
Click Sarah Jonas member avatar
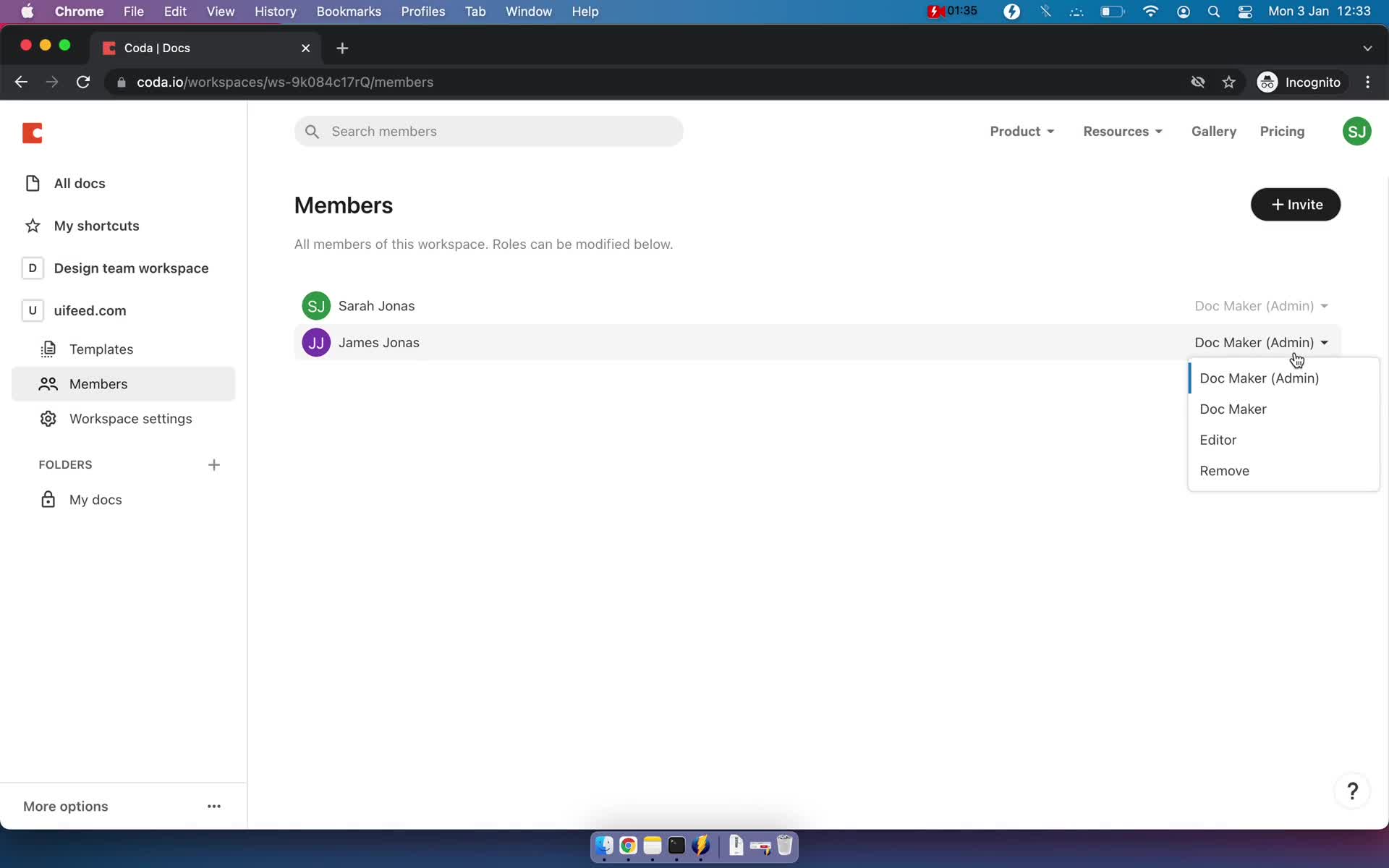(316, 305)
